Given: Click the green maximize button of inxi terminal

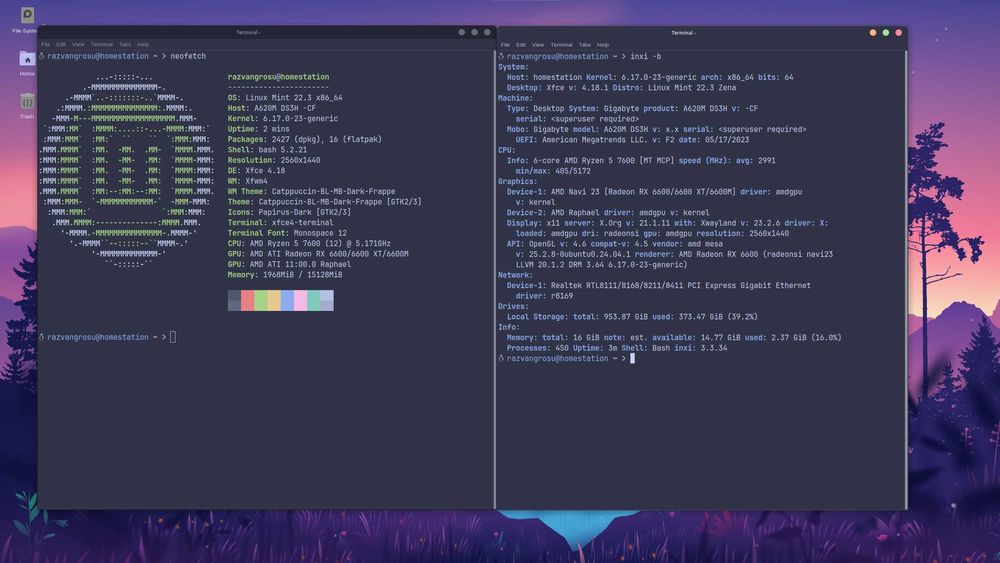Looking at the screenshot, I should [885, 33].
